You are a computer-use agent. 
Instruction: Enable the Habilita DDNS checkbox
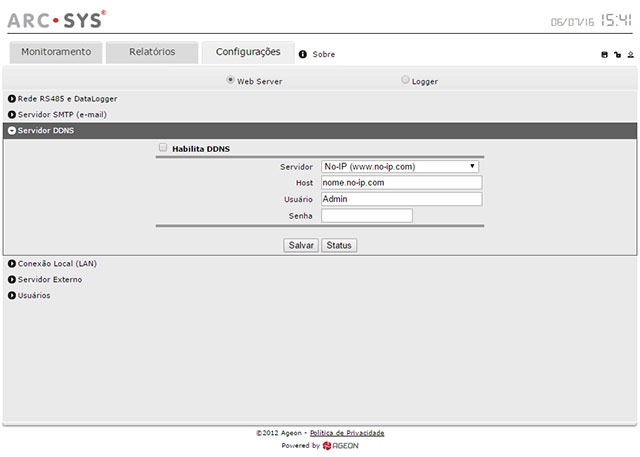pyautogui.click(x=163, y=148)
